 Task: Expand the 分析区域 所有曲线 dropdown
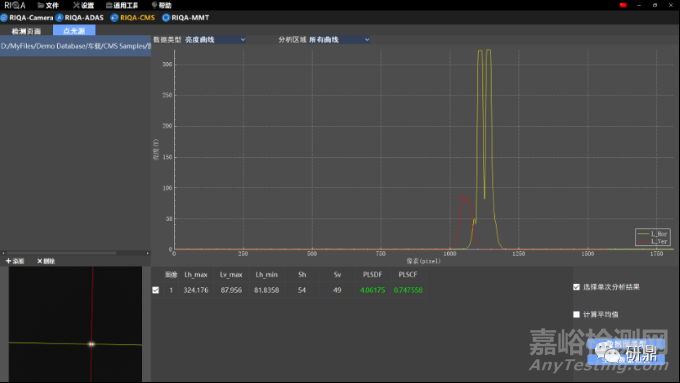[339, 39]
